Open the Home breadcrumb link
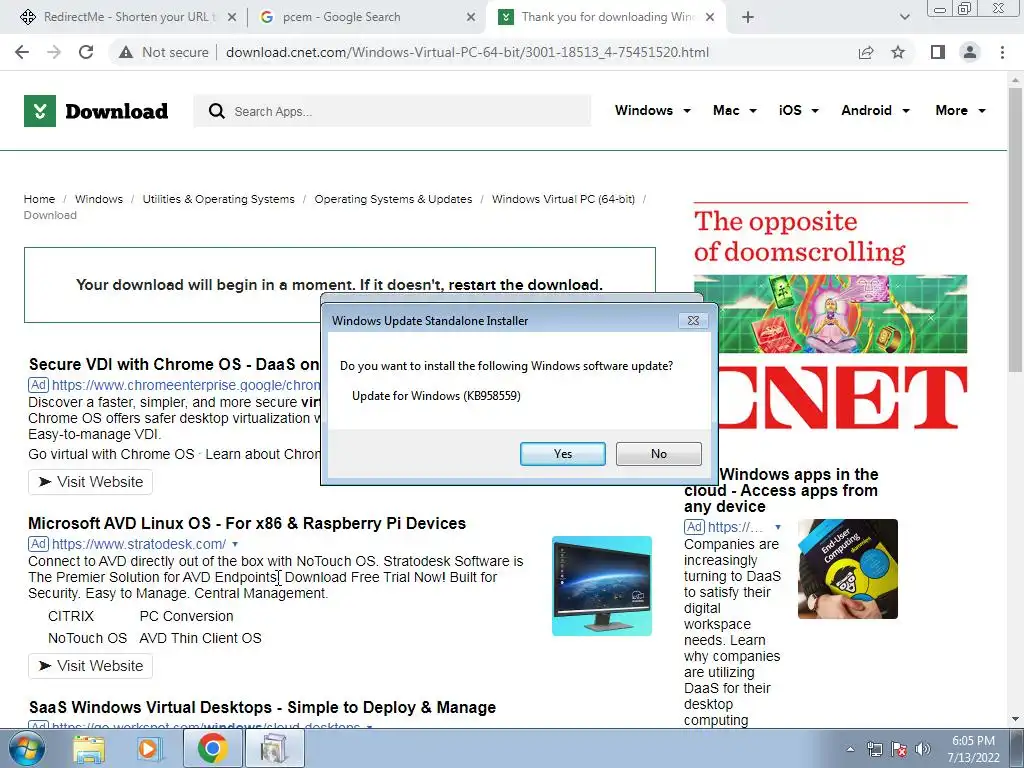1024x768 pixels. (x=39, y=199)
